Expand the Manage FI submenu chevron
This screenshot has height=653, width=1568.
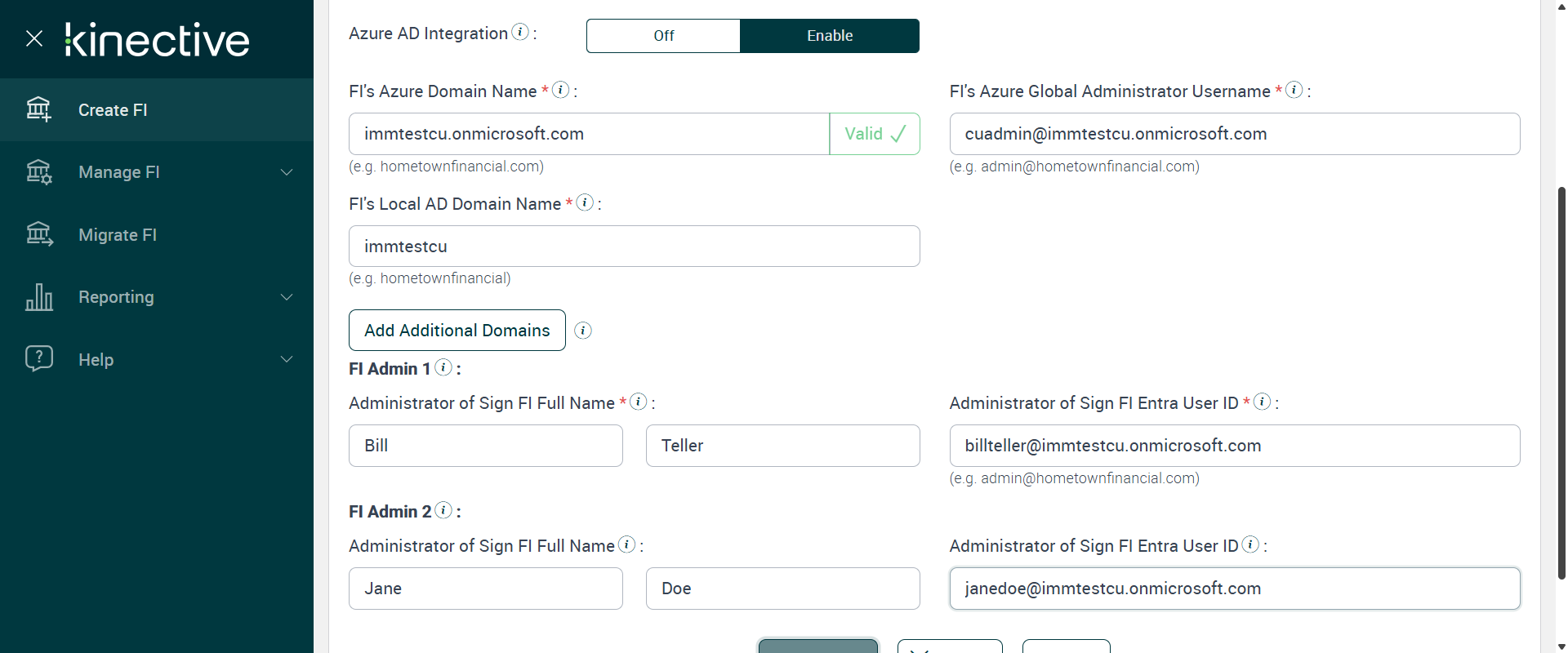tap(287, 172)
